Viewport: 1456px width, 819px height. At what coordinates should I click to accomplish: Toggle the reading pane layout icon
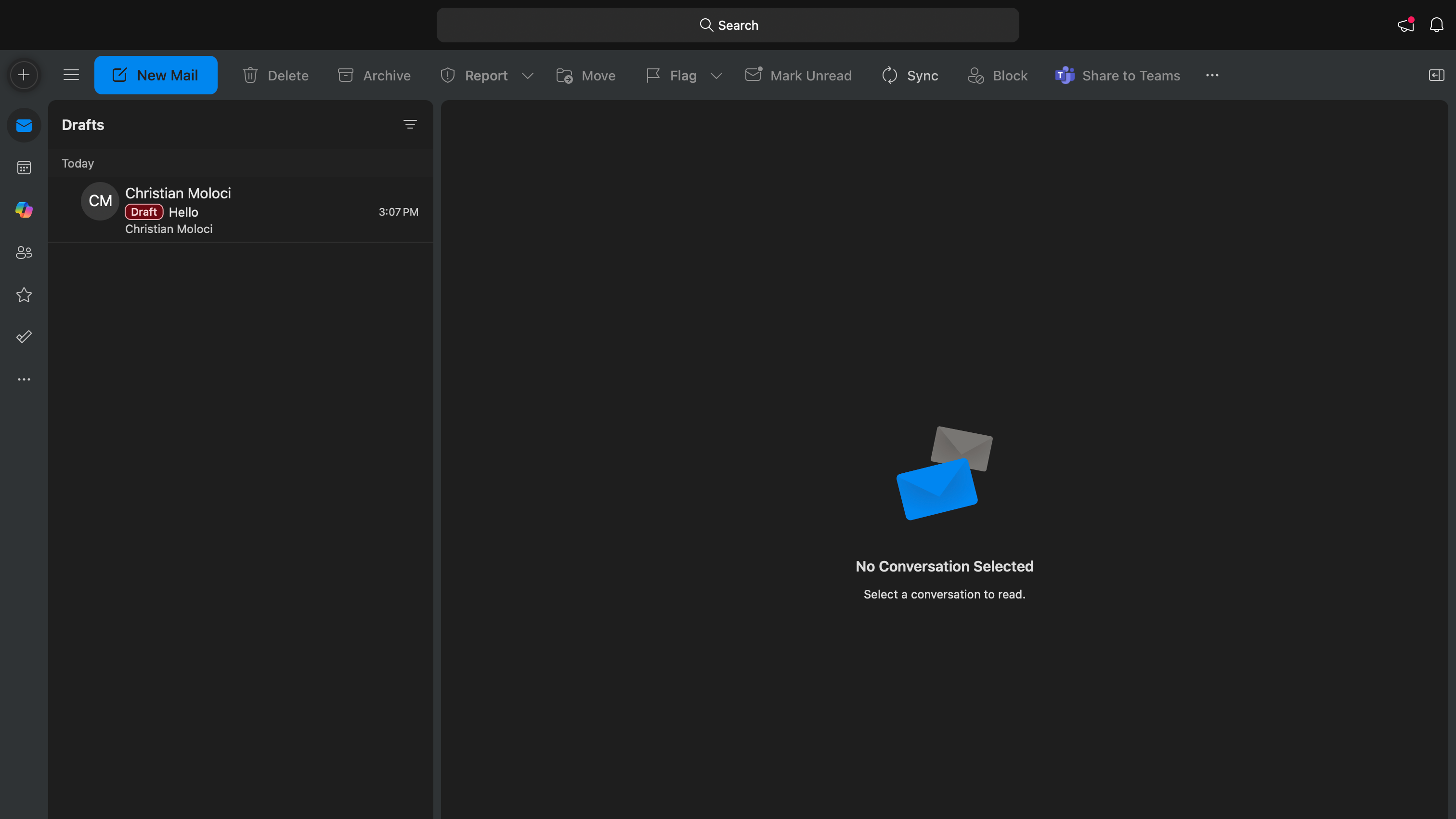point(1436,75)
